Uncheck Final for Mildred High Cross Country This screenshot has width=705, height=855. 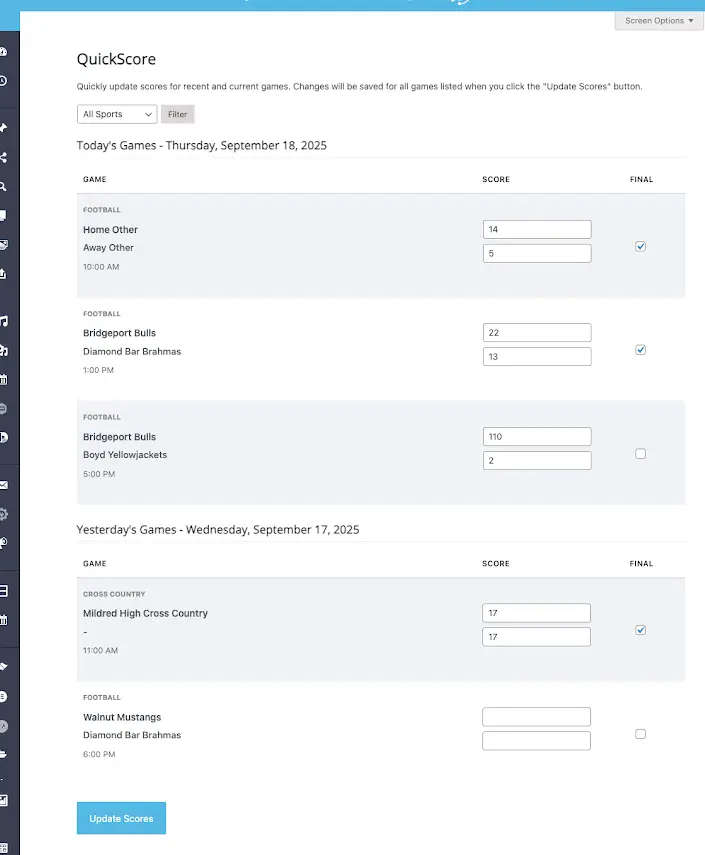[x=641, y=630]
